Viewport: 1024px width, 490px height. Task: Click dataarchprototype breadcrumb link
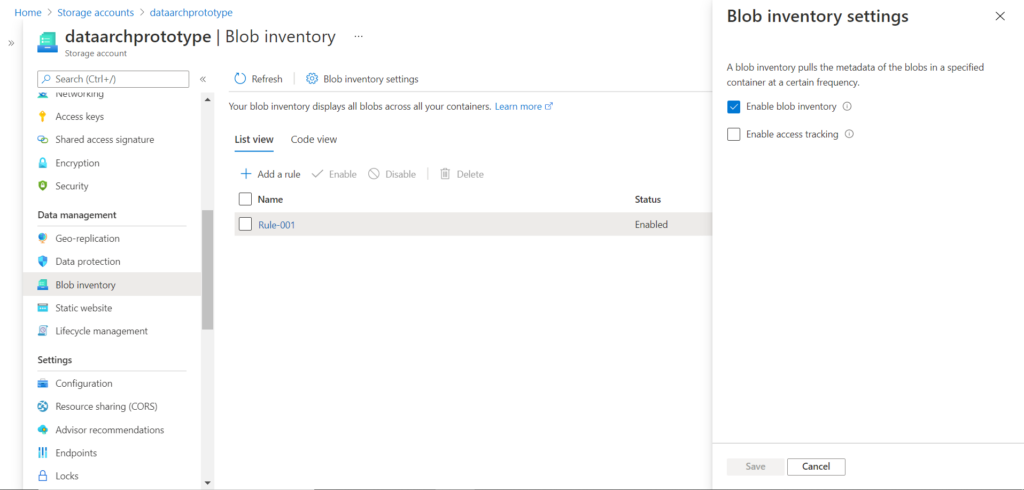pos(191,12)
